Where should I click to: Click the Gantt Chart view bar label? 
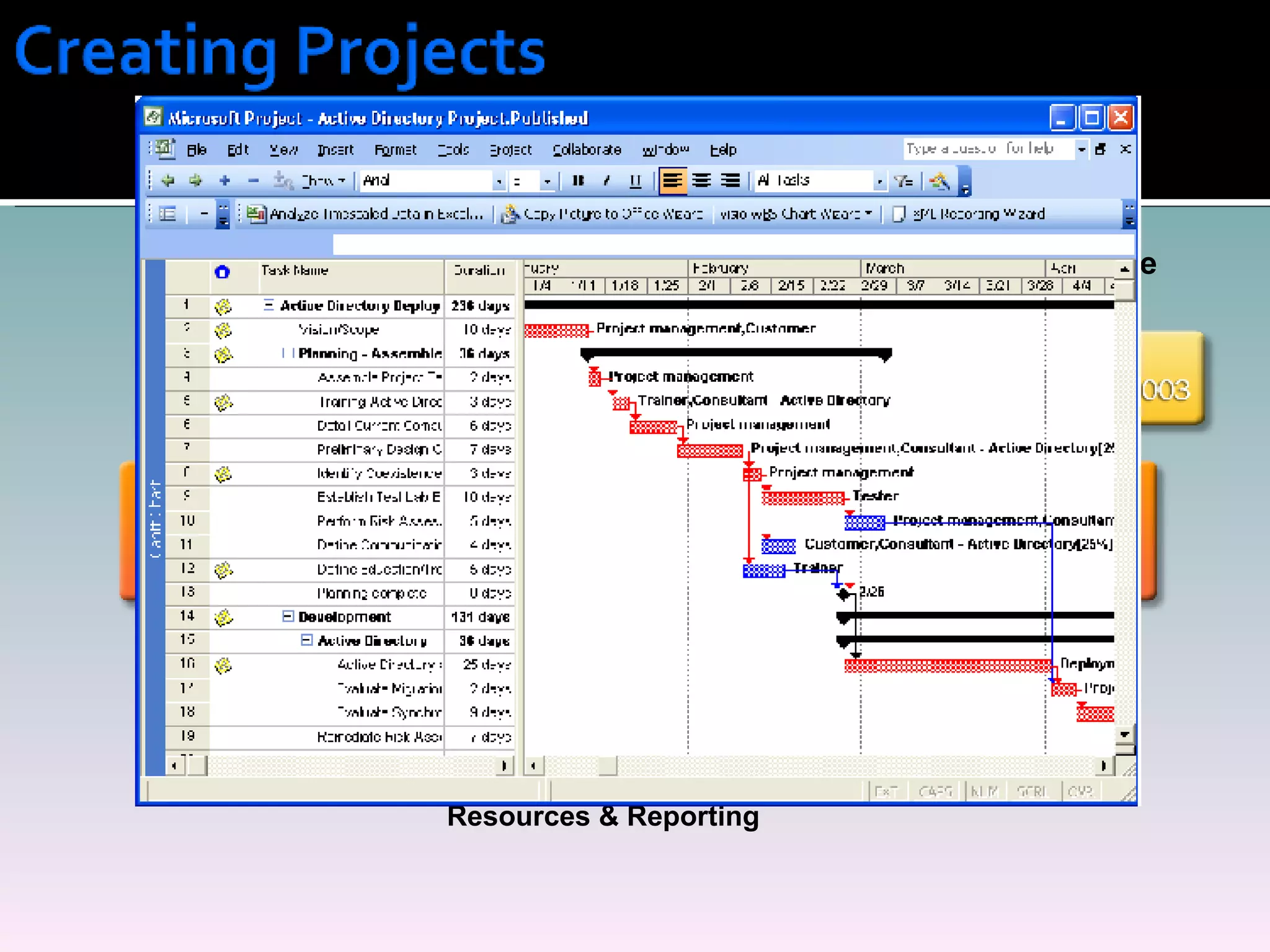coord(155,519)
